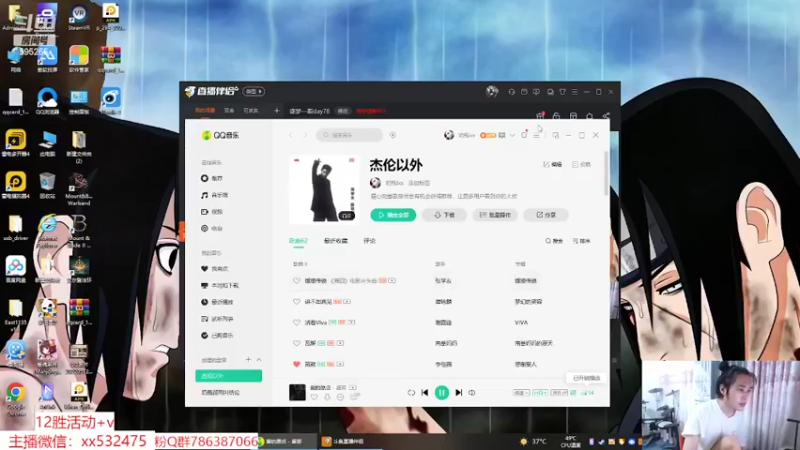800x450 pixels.
Task: Open the QQ Music user avatar
Action: 449,135
